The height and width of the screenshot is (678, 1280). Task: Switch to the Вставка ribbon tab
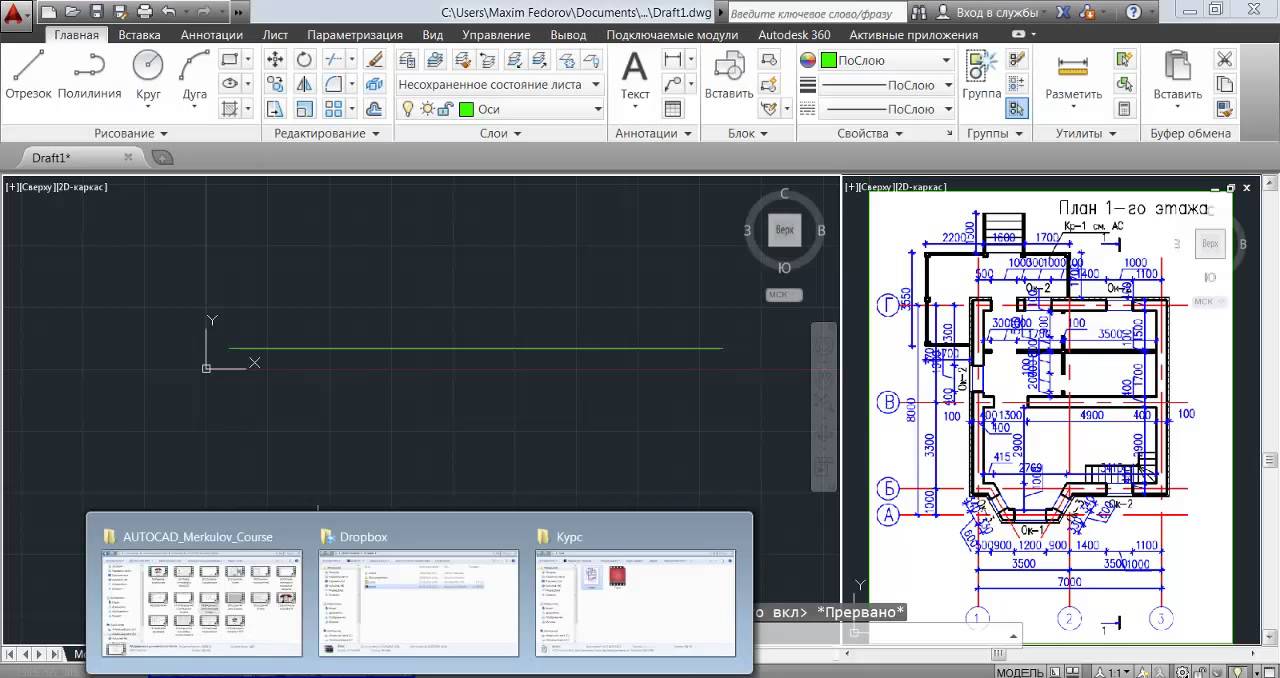139,34
